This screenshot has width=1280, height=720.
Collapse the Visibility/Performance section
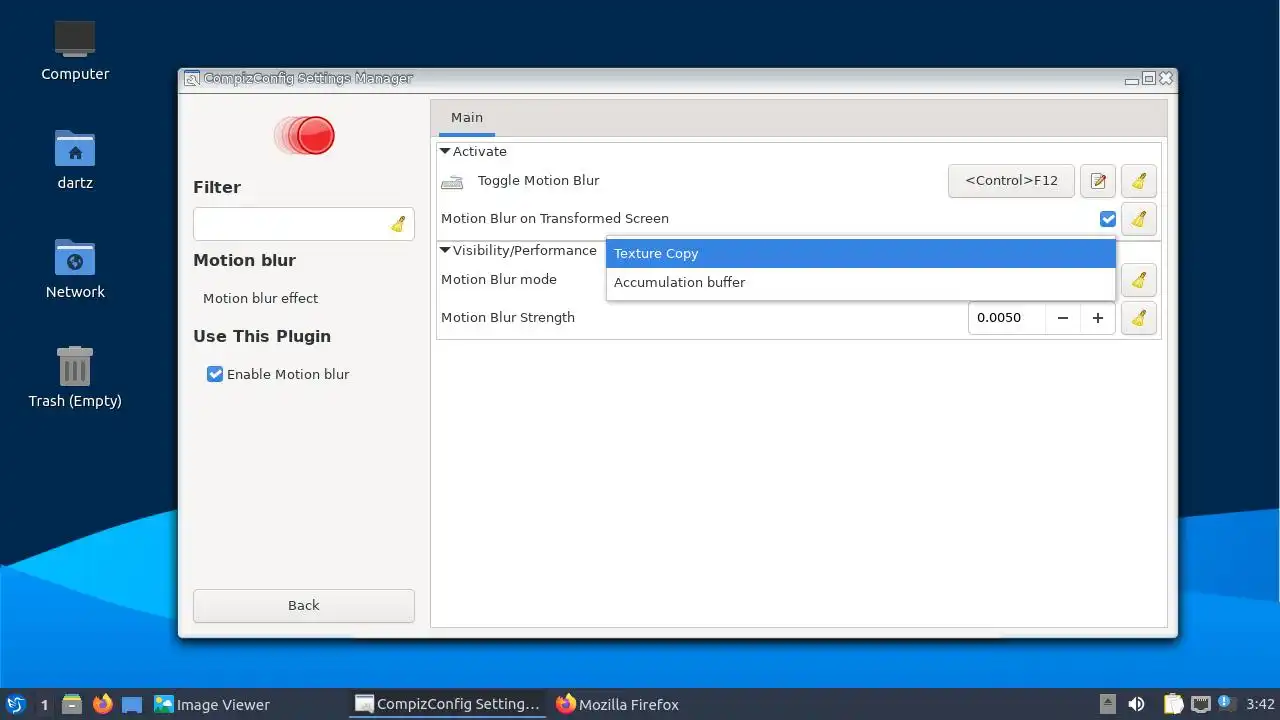(x=445, y=250)
